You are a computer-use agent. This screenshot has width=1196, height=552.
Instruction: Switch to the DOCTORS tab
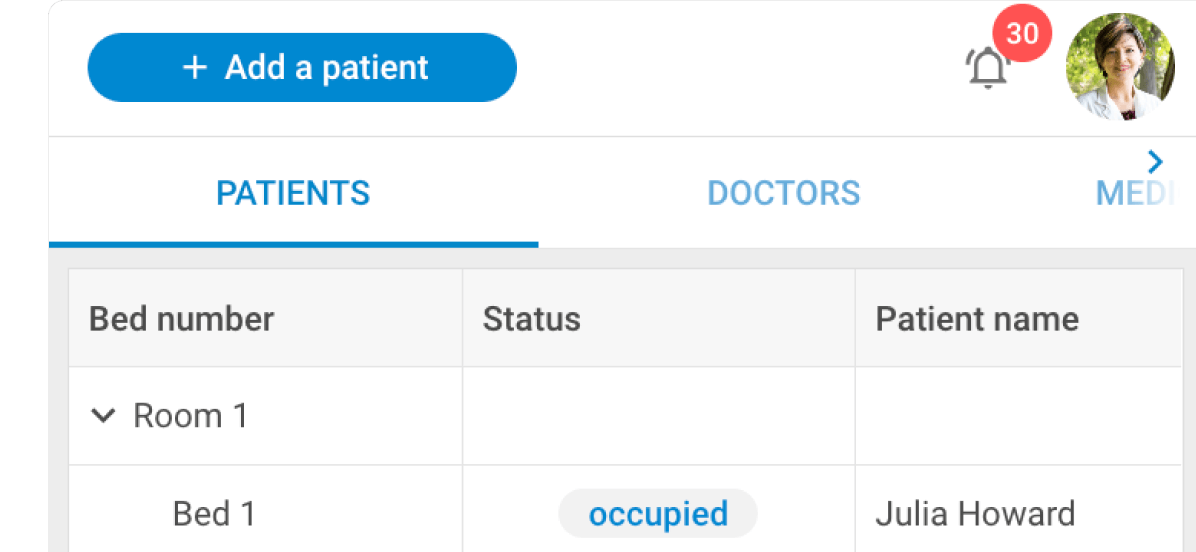coord(783,193)
